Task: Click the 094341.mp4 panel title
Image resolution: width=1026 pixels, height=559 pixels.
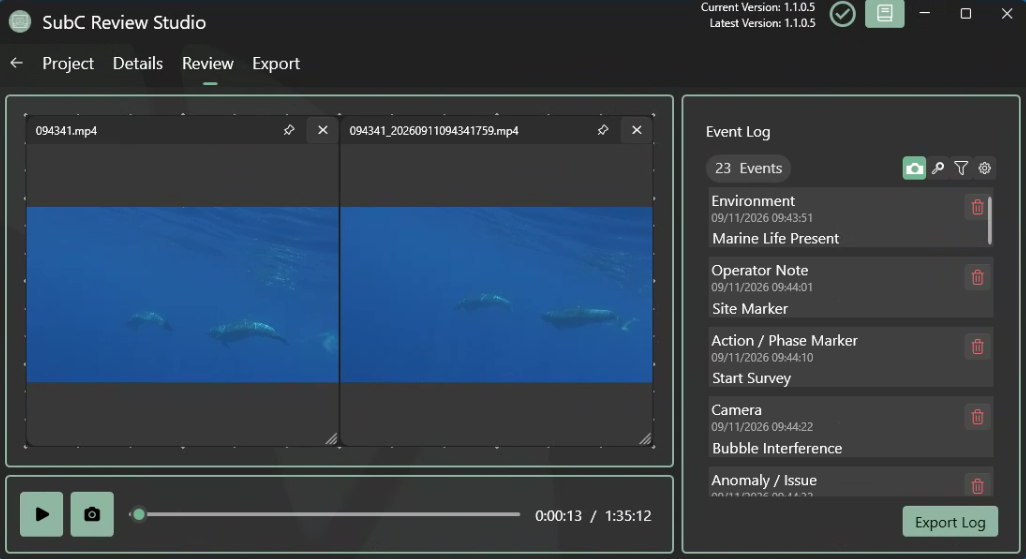Action: 66,131
